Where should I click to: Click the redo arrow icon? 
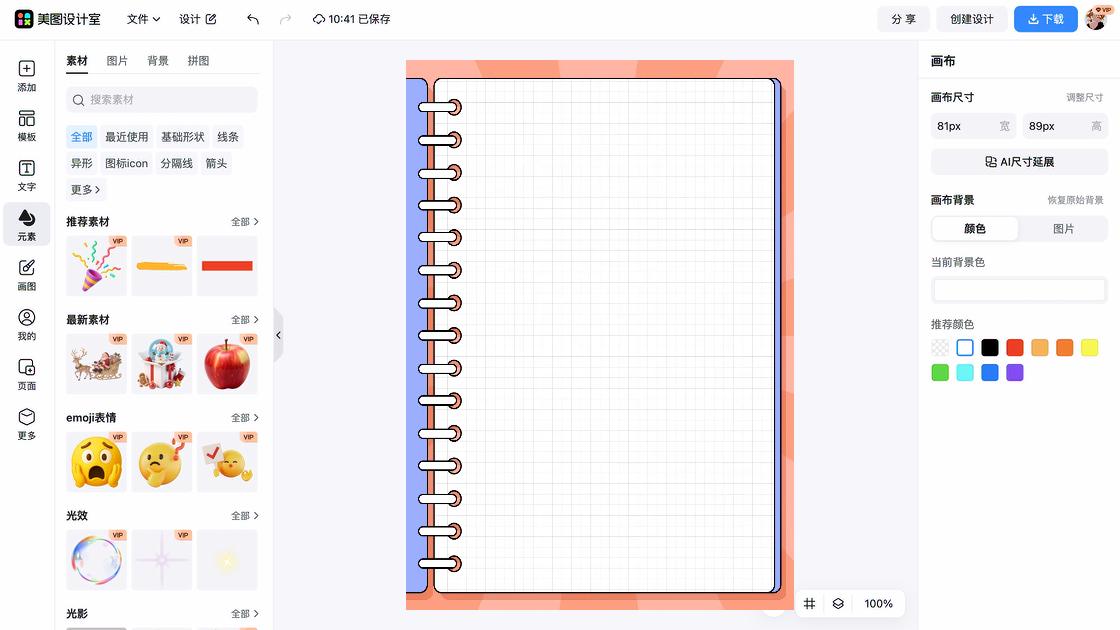coord(286,19)
